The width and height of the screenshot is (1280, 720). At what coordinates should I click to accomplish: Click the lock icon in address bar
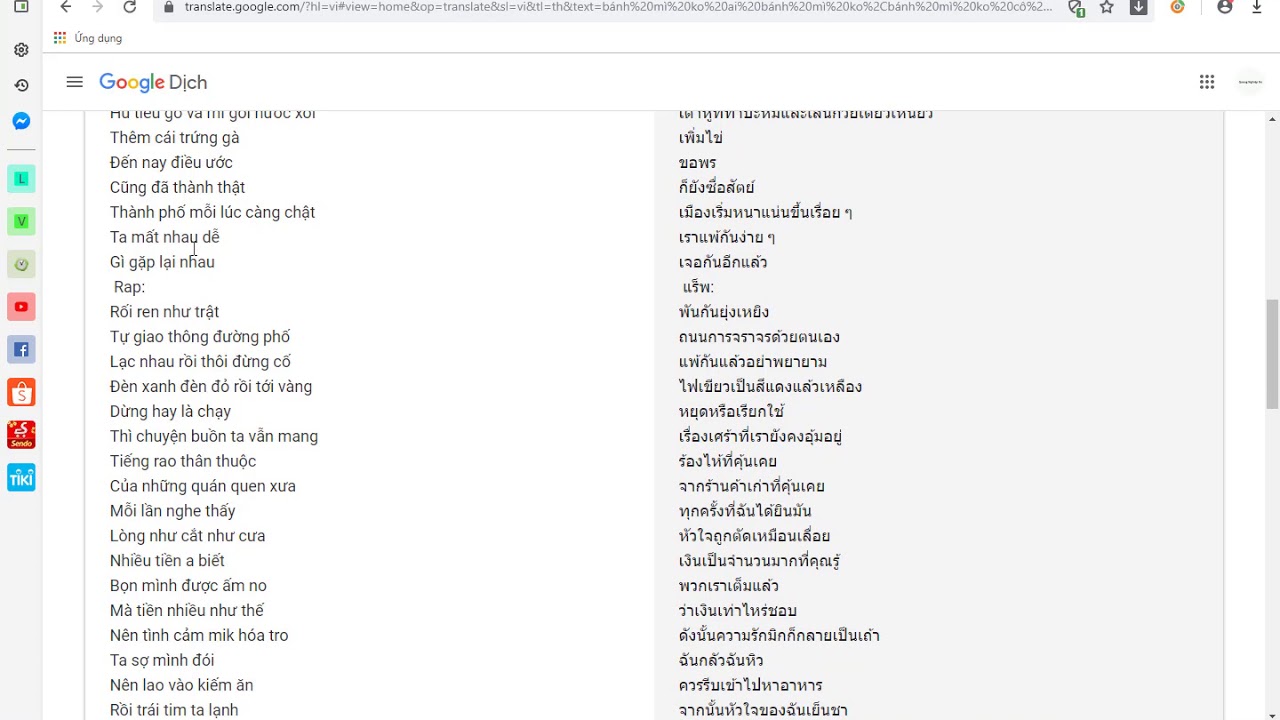click(x=168, y=7)
